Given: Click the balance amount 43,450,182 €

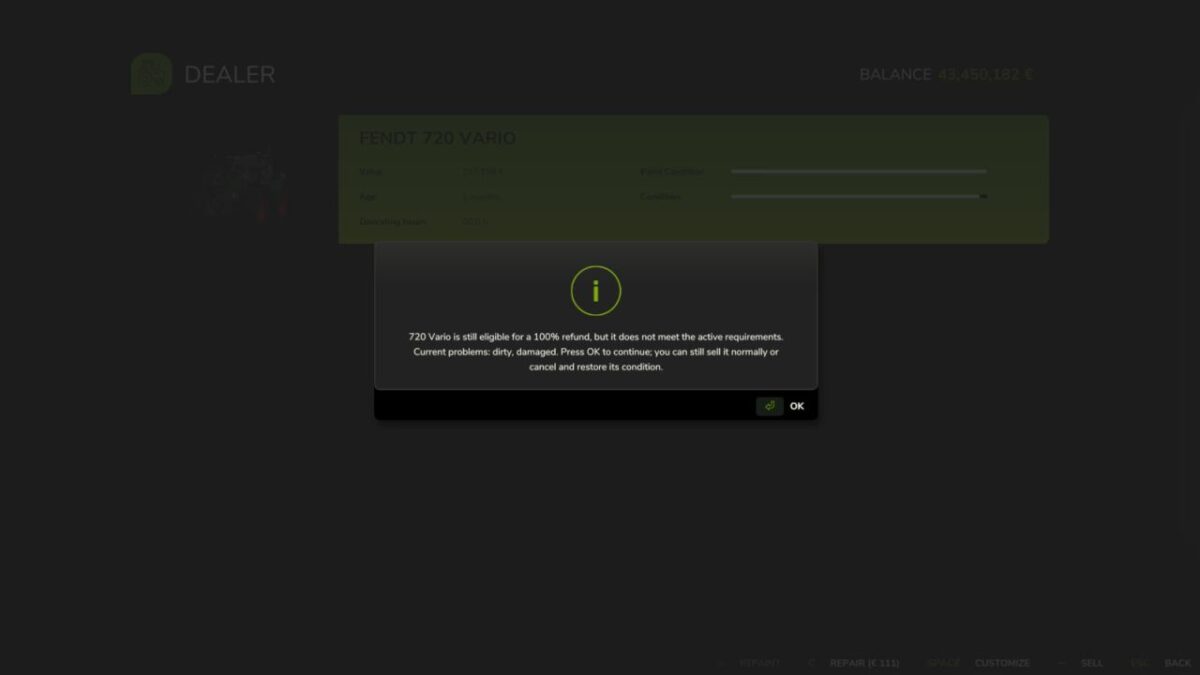Looking at the screenshot, I should pyautogui.click(x=985, y=74).
